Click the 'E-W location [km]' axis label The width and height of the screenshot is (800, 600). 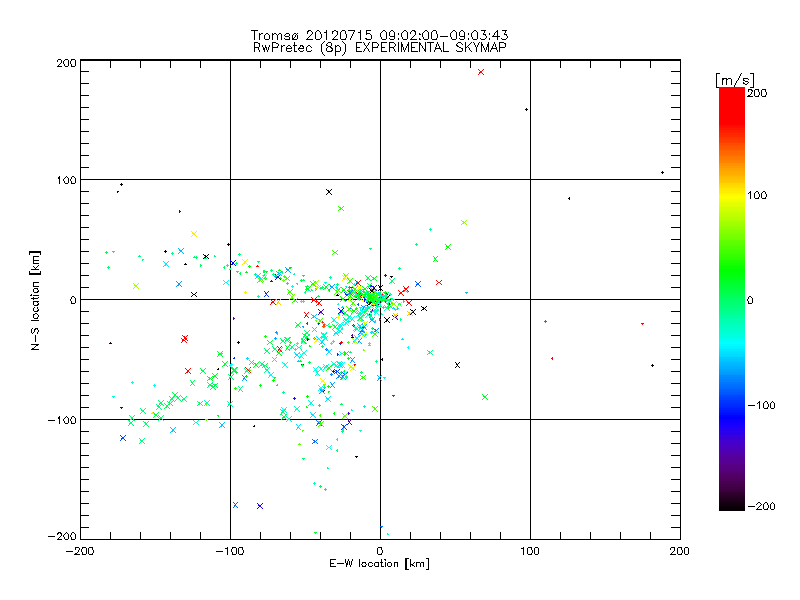(x=379, y=564)
